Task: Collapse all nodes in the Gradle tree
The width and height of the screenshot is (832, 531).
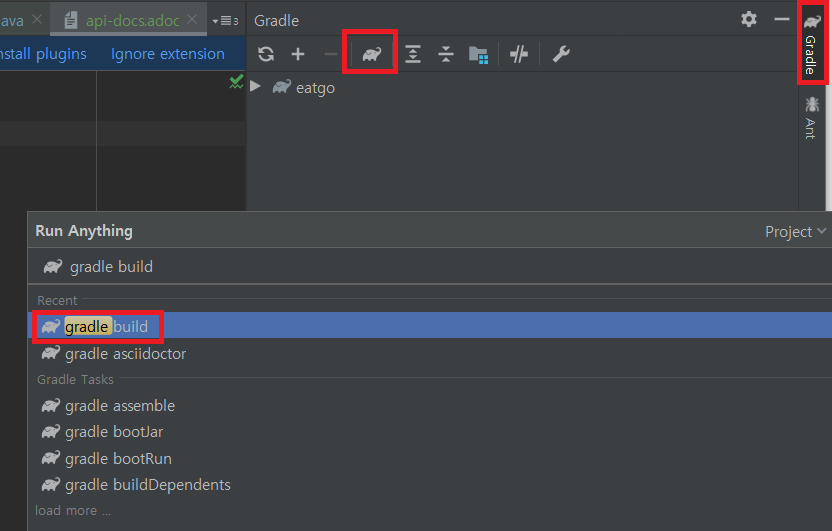Action: pos(446,54)
